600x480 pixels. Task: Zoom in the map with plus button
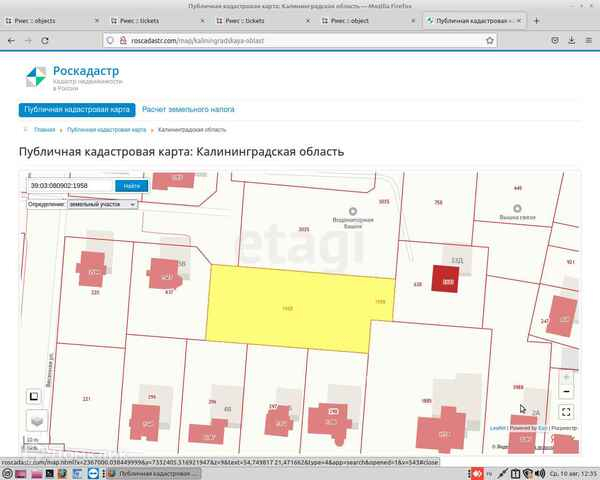point(566,378)
